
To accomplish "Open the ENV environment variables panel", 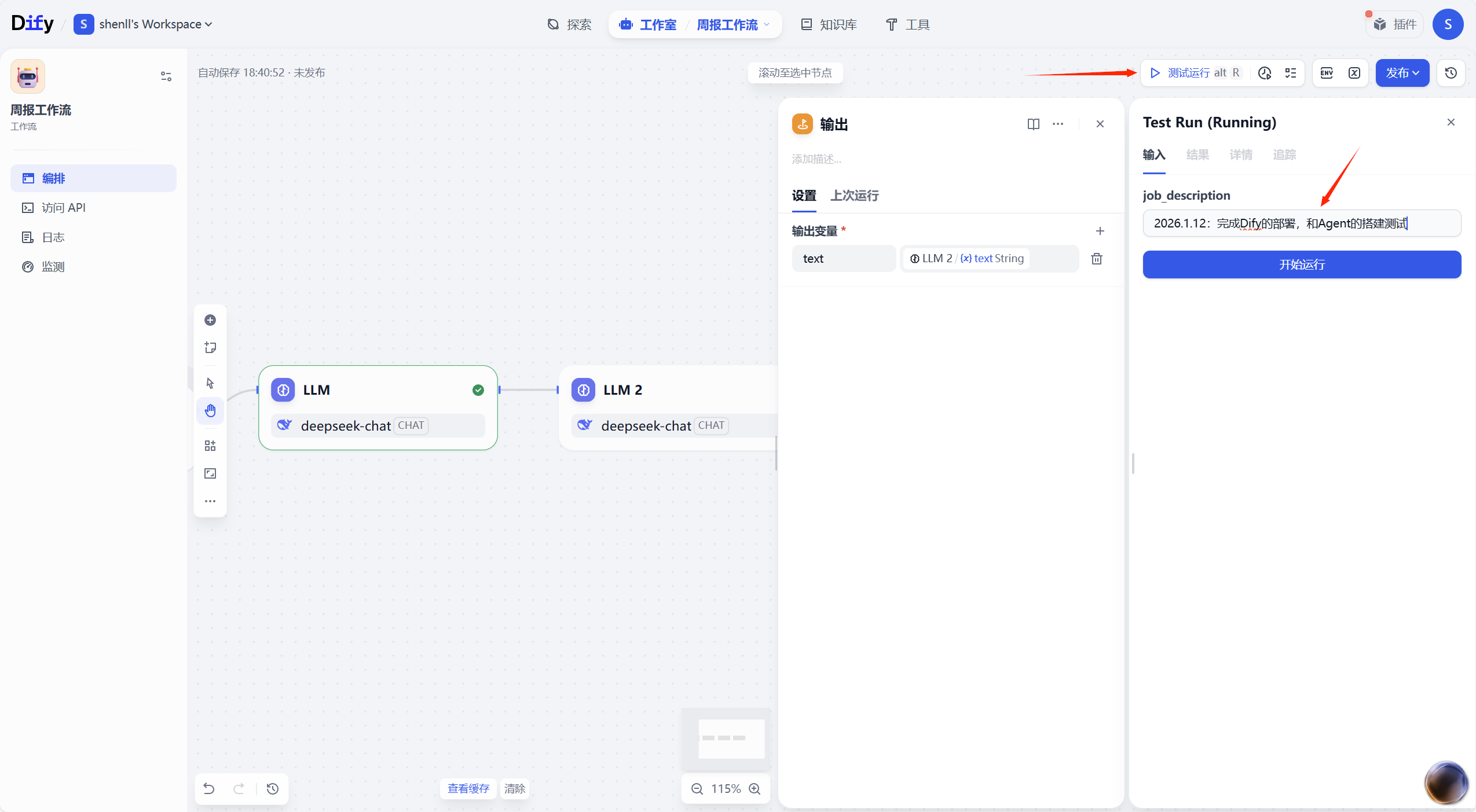I will [1327, 73].
